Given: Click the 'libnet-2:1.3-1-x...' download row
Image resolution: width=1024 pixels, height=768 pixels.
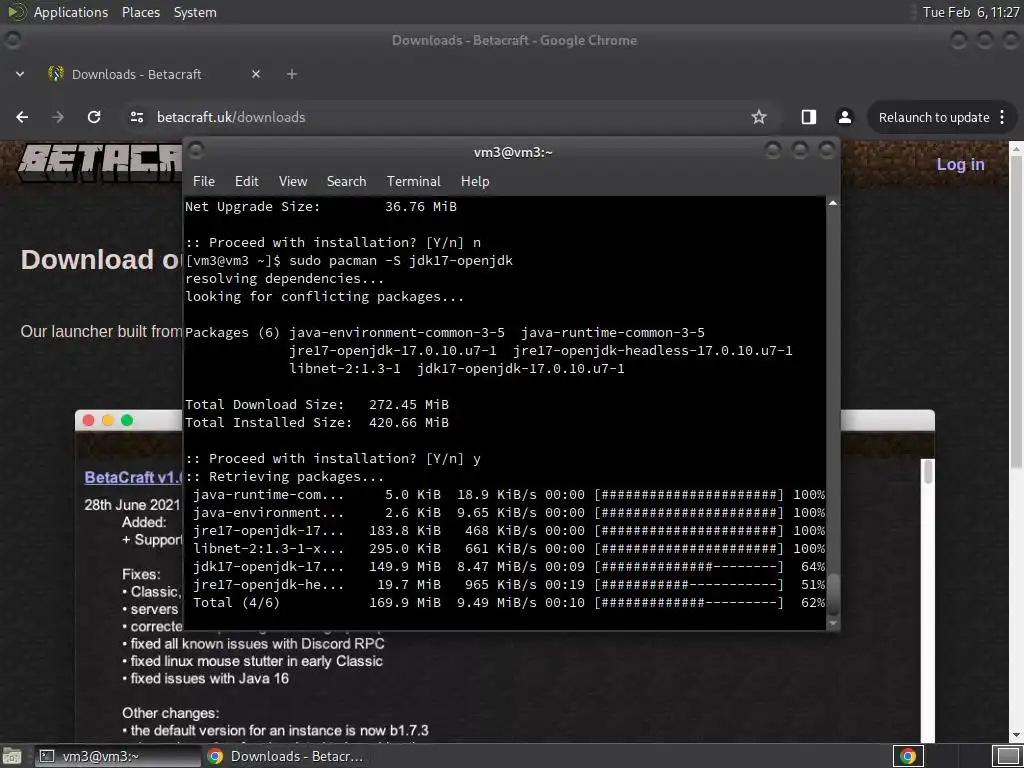Looking at the screenshot, I should (509, 549).
